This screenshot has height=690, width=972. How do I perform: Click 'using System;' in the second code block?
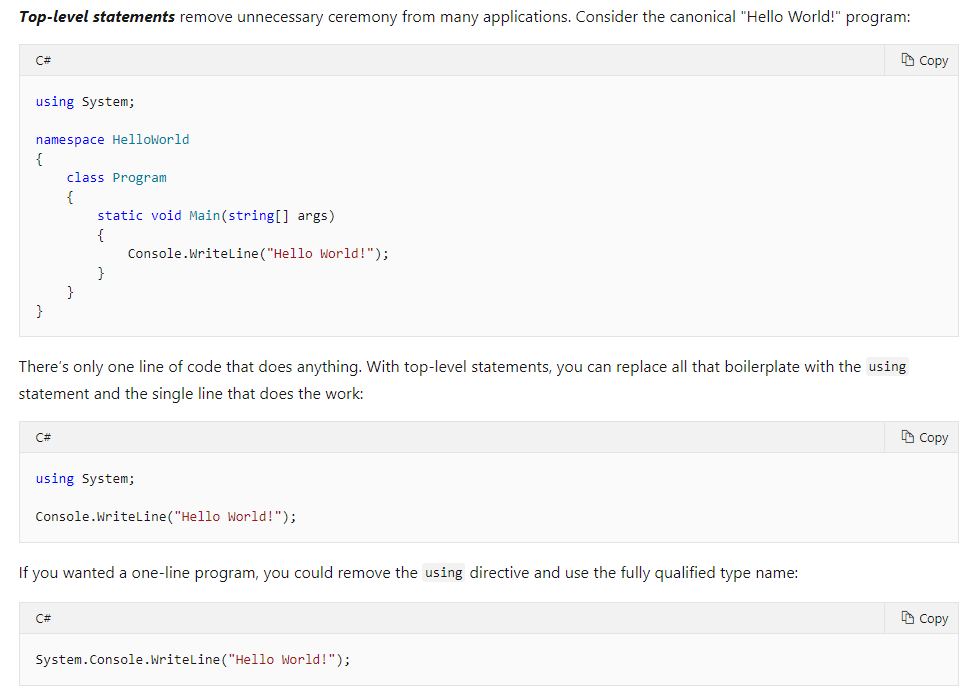(85, 479)
